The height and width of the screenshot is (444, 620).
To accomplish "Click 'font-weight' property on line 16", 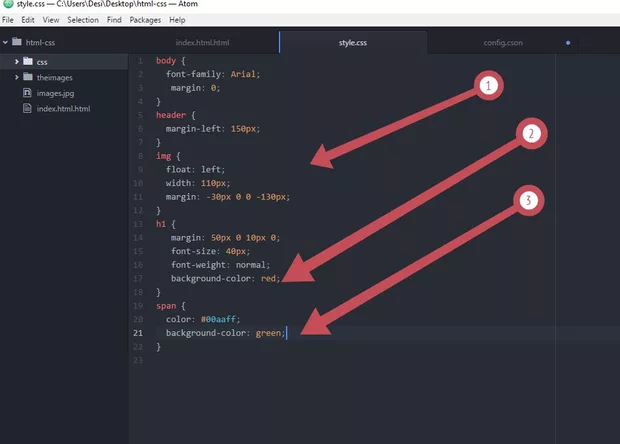I will pyautogui.click(x=198, y=265).
